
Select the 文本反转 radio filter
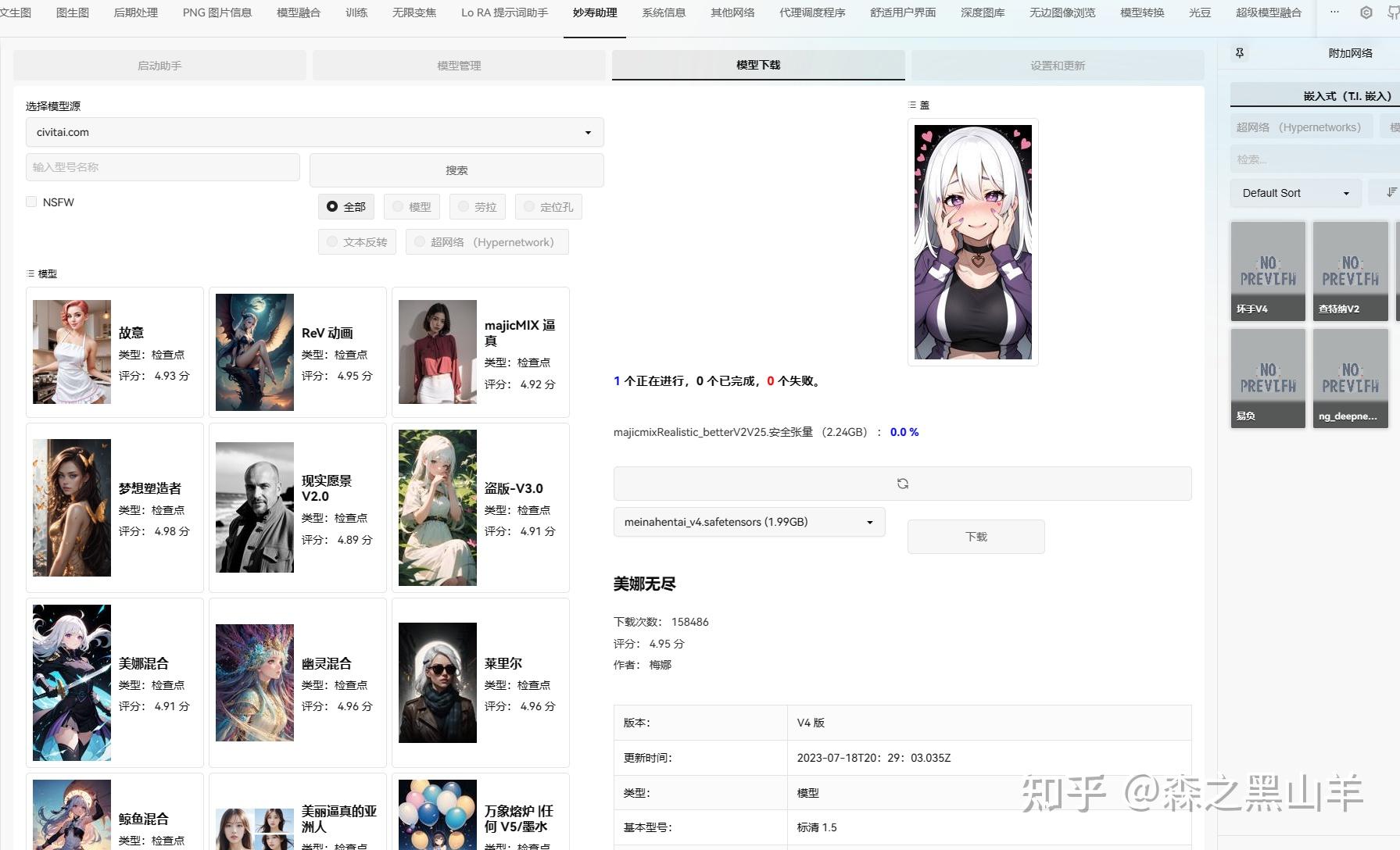(356, 242)
